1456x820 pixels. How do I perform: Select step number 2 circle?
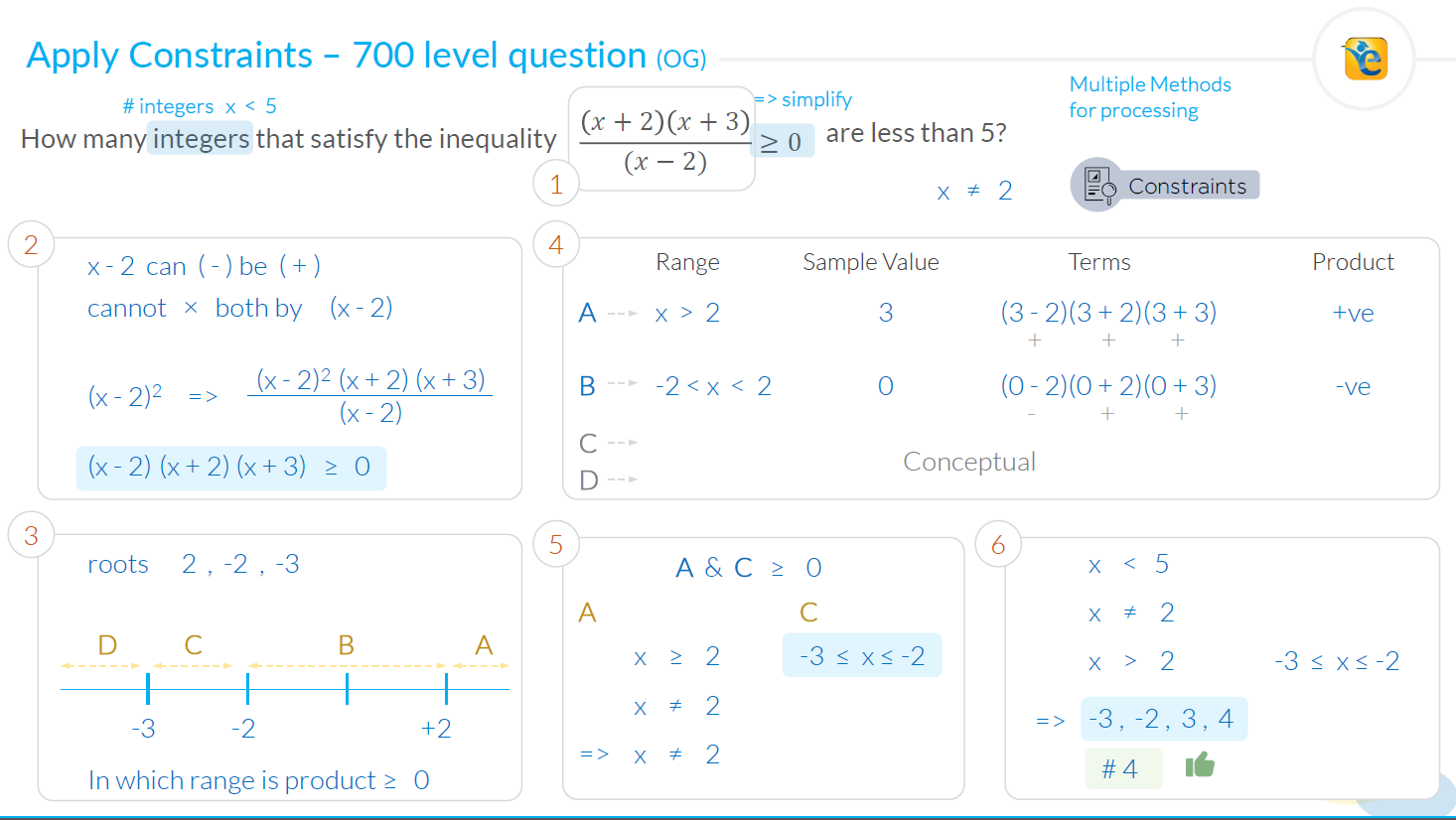pos(31,245)
